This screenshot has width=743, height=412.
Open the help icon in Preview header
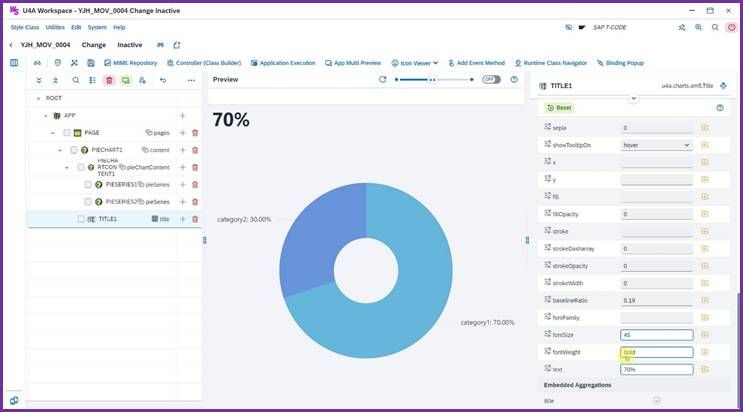point(514,79)
